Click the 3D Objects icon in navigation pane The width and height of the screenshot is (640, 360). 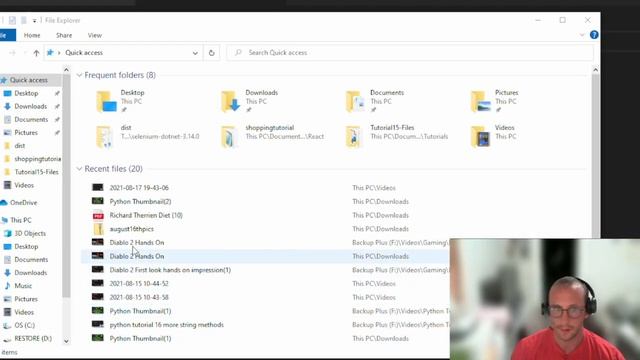coord(7,233)
